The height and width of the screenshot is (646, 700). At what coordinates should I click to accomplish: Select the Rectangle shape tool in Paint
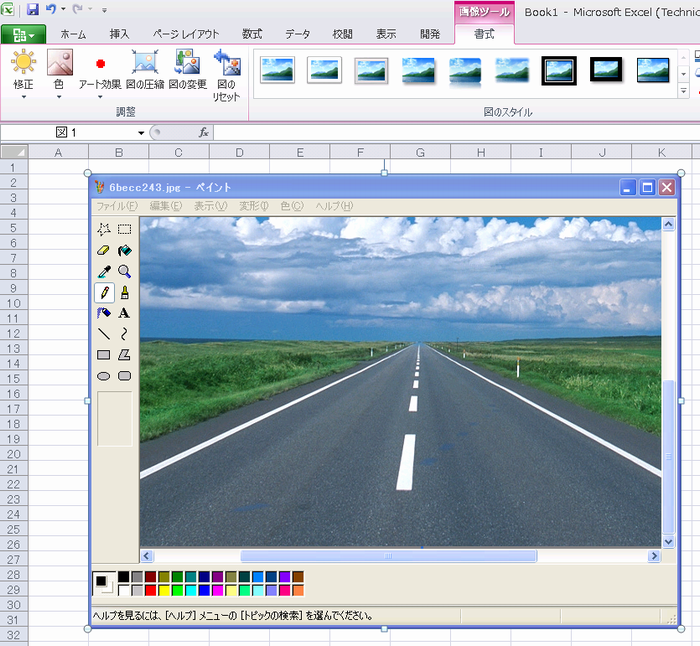(x=104, y=355)
